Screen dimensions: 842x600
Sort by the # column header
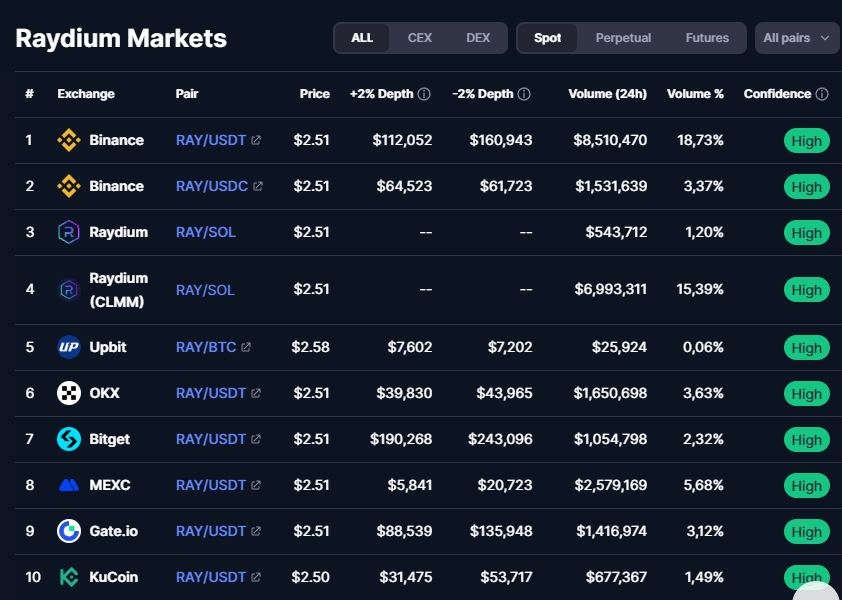click(x=30, y=94)
